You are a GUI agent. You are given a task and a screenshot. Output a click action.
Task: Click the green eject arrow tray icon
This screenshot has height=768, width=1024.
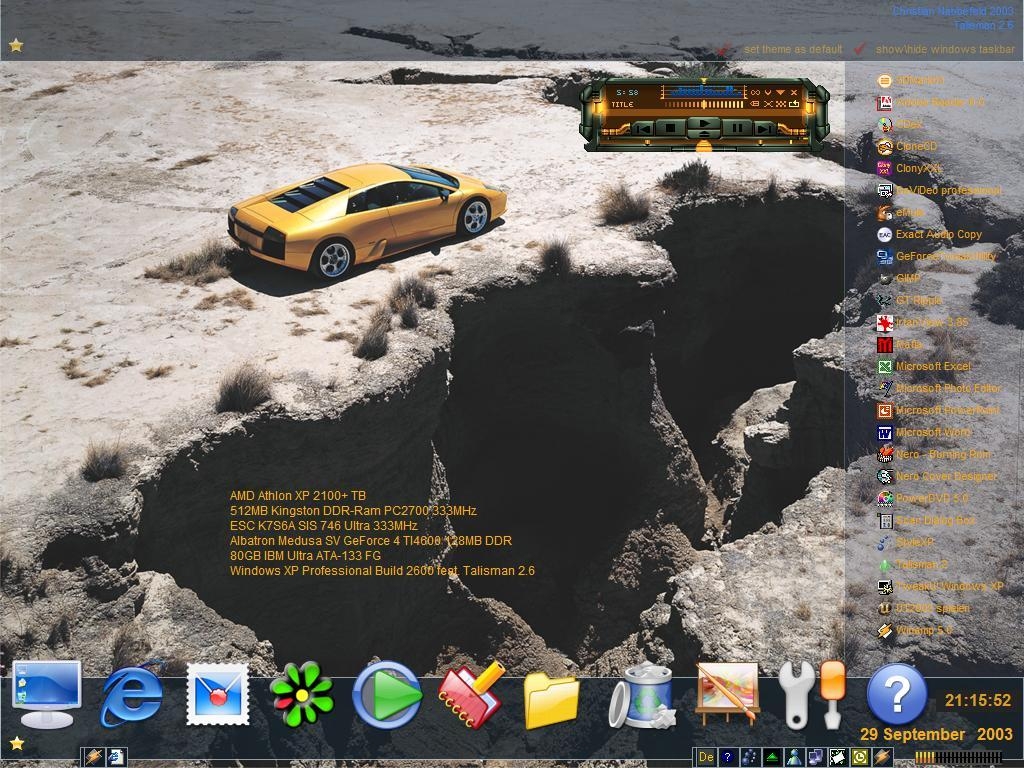click(x=772, y=757)
